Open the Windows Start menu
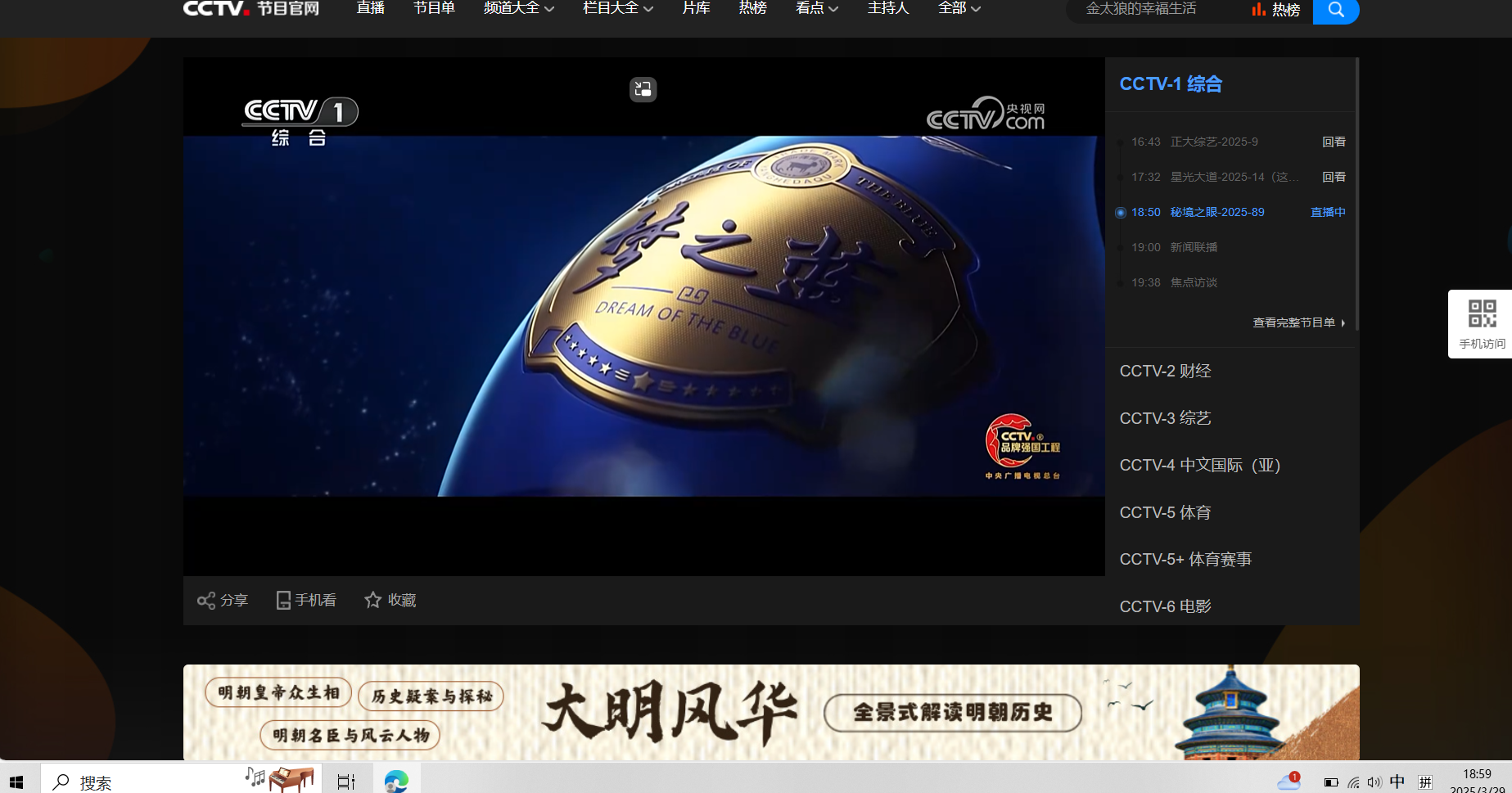Viewport: 1512px width, 793px height. pos(17,781)
